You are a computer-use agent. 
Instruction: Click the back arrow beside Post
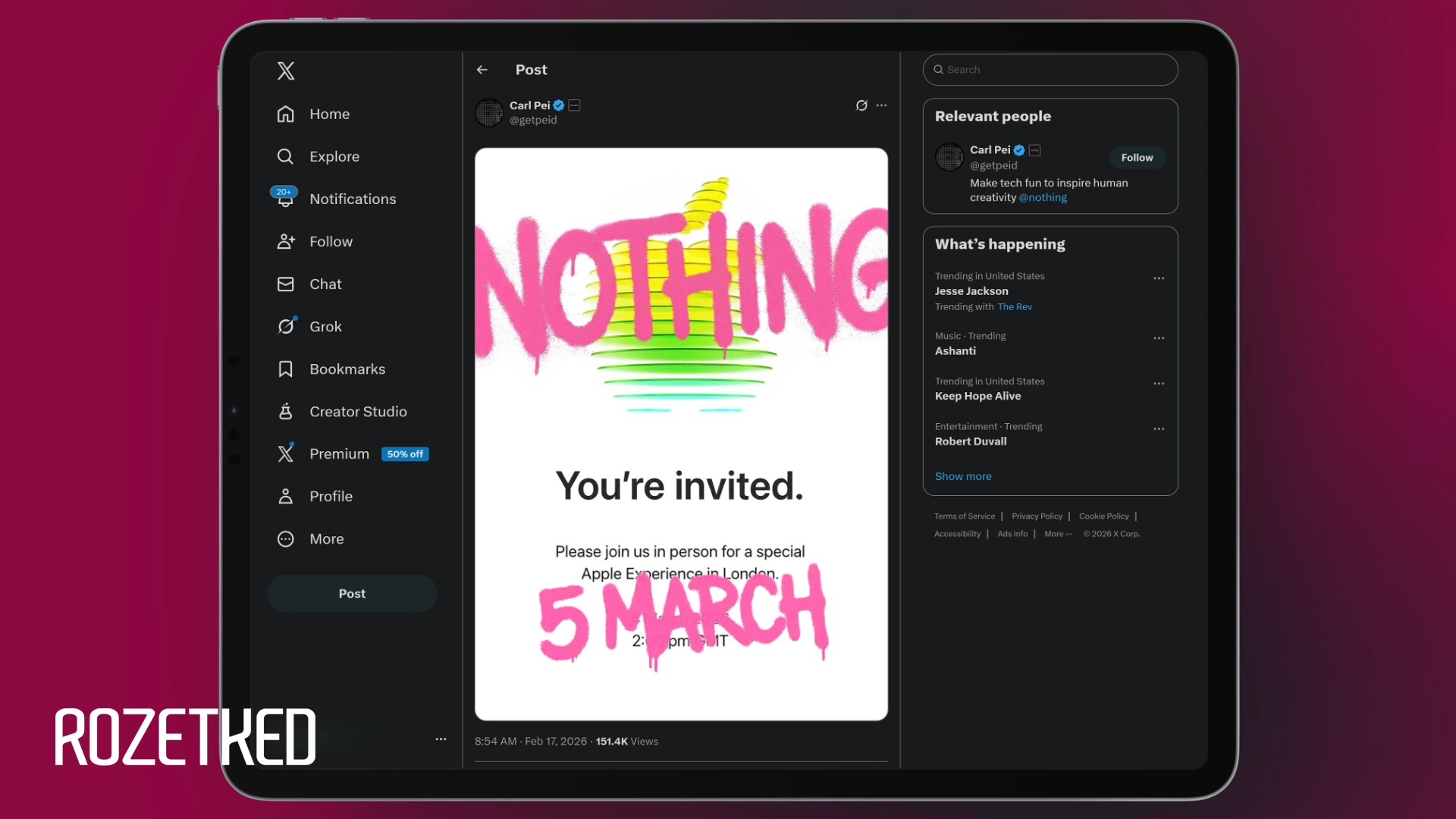click(x=482, y=70)
